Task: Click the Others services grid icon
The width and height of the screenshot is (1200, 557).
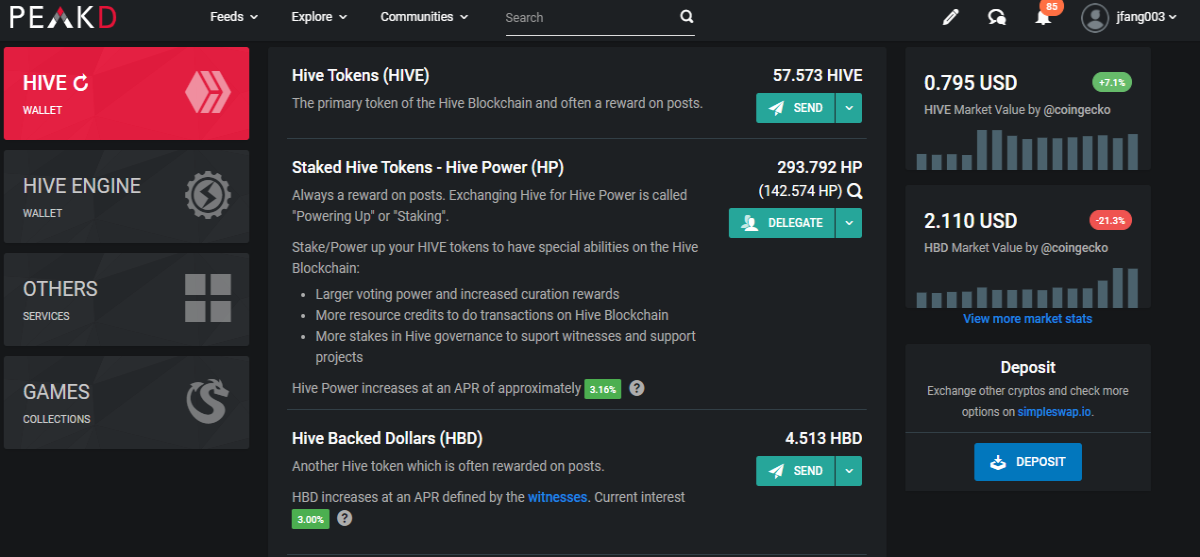Action: click(x=208, y=299)
